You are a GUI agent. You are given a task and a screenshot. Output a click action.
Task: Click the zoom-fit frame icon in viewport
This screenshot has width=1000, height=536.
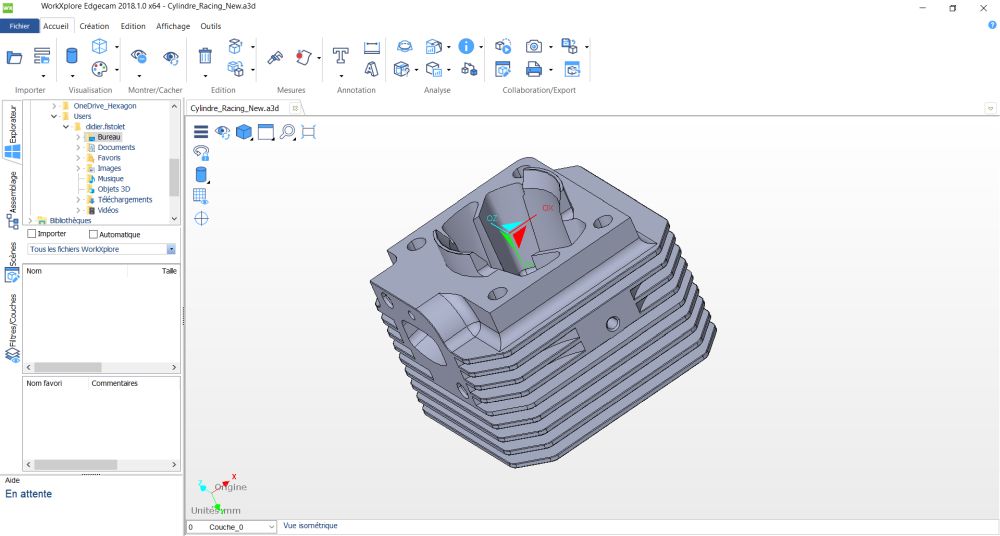coord(309,132)
